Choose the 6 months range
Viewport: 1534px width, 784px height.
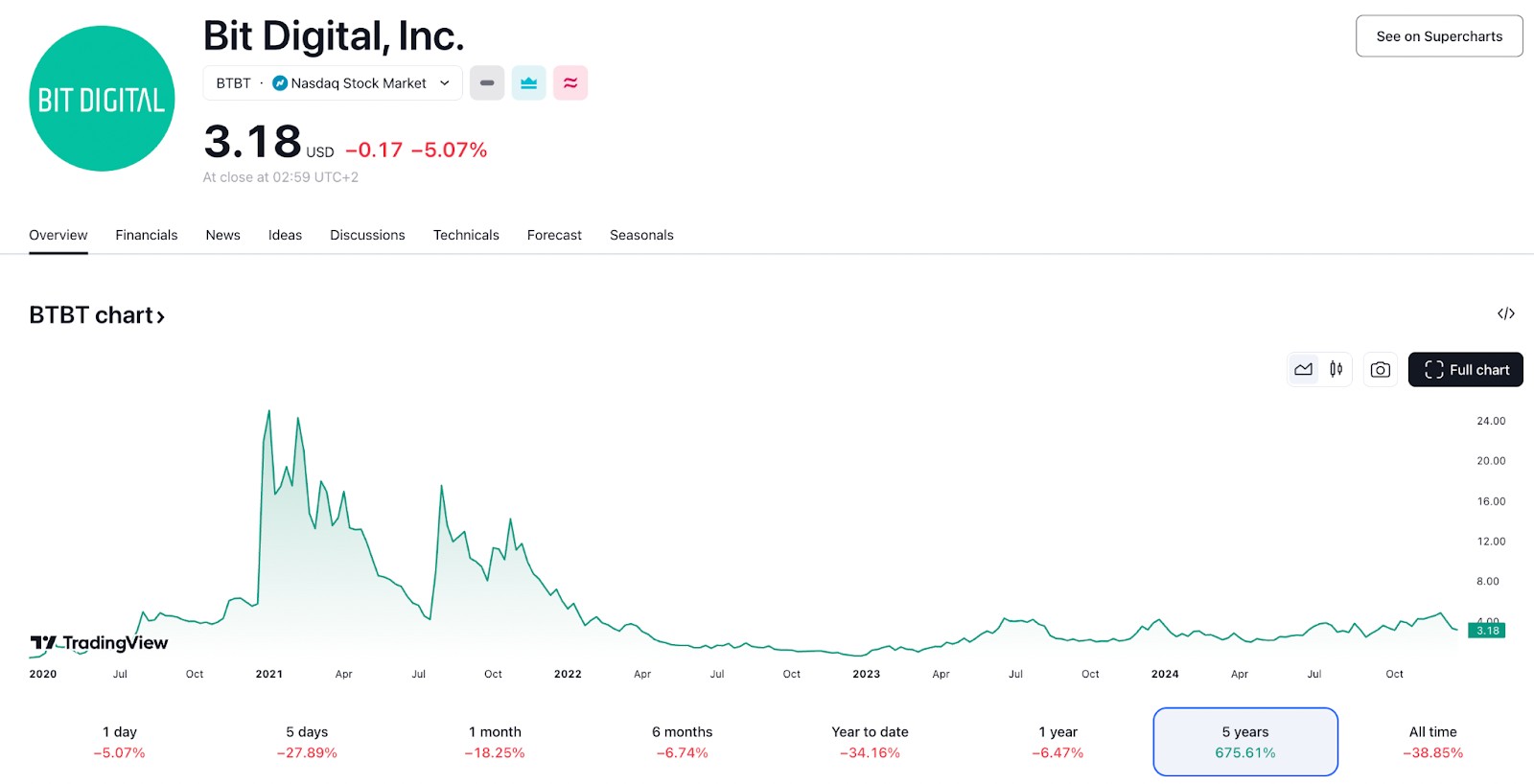click(683, 742)
